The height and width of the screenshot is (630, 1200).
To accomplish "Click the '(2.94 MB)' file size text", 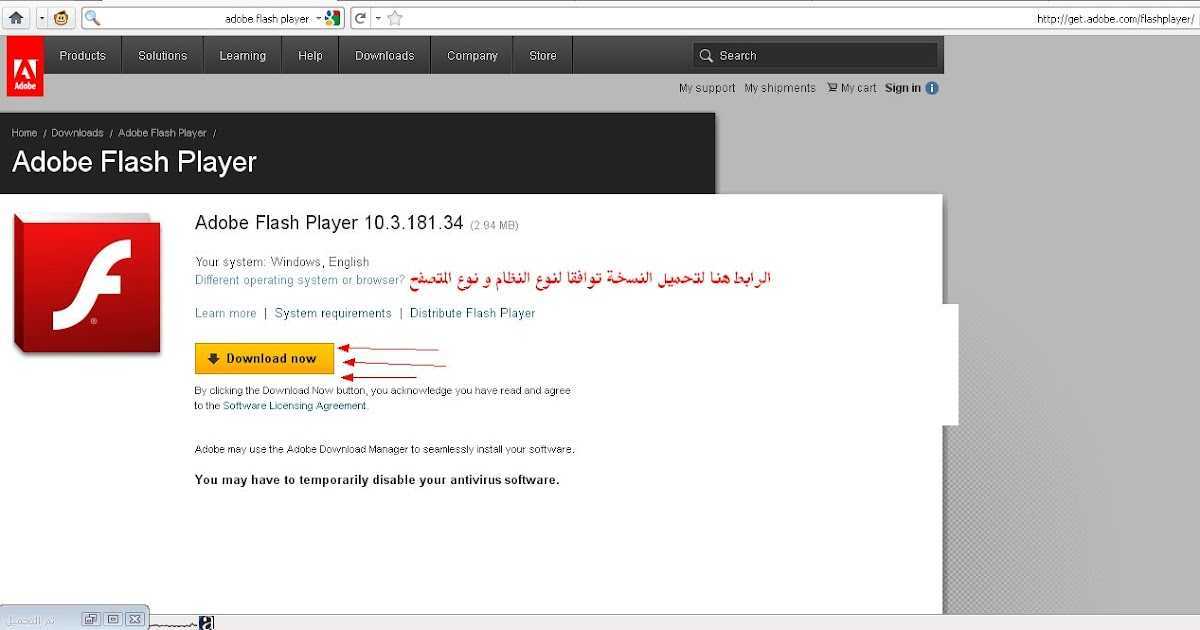I will point(494,225).
